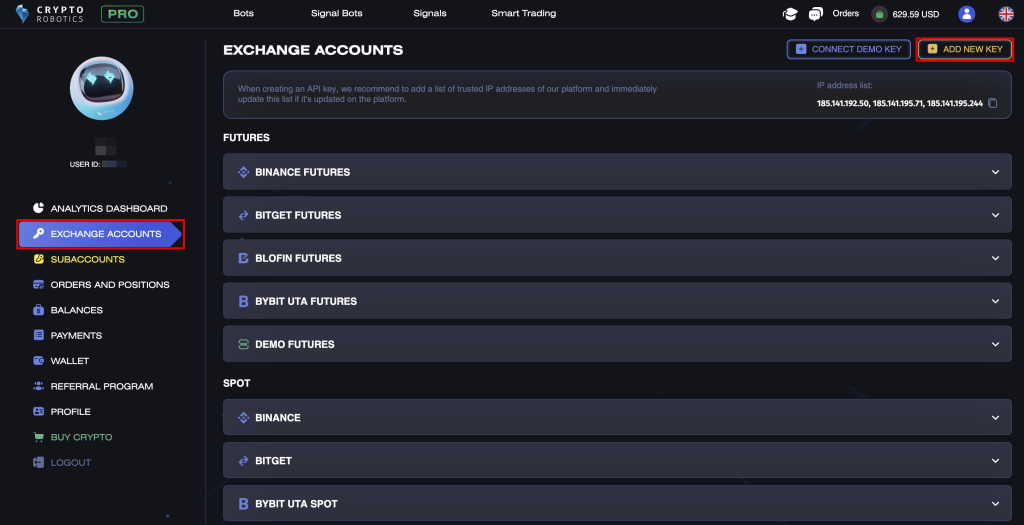Click the PRO badge
The height and width of the screenshot is (525, 1024).
tap(122, 14)
